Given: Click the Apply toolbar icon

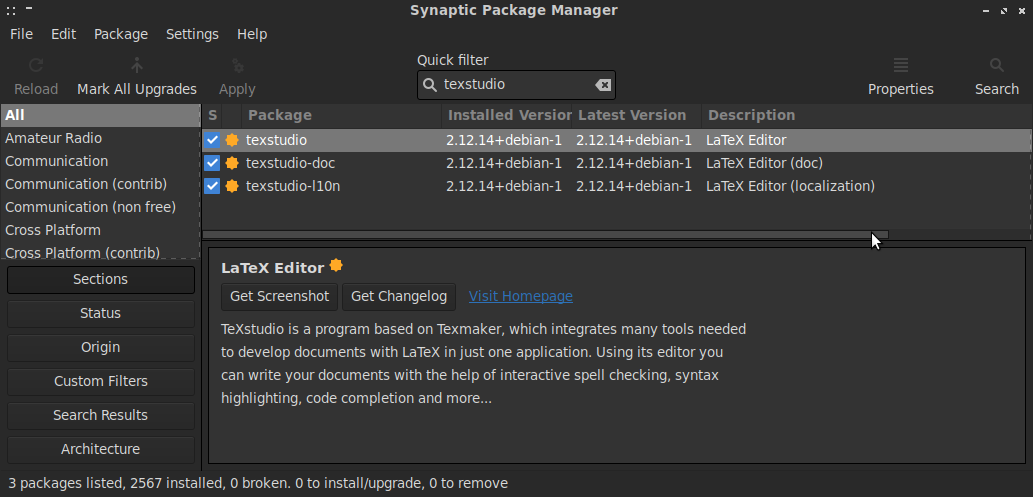Looking at the screenshot, I should pyautogui.click(x=237, y=66).
